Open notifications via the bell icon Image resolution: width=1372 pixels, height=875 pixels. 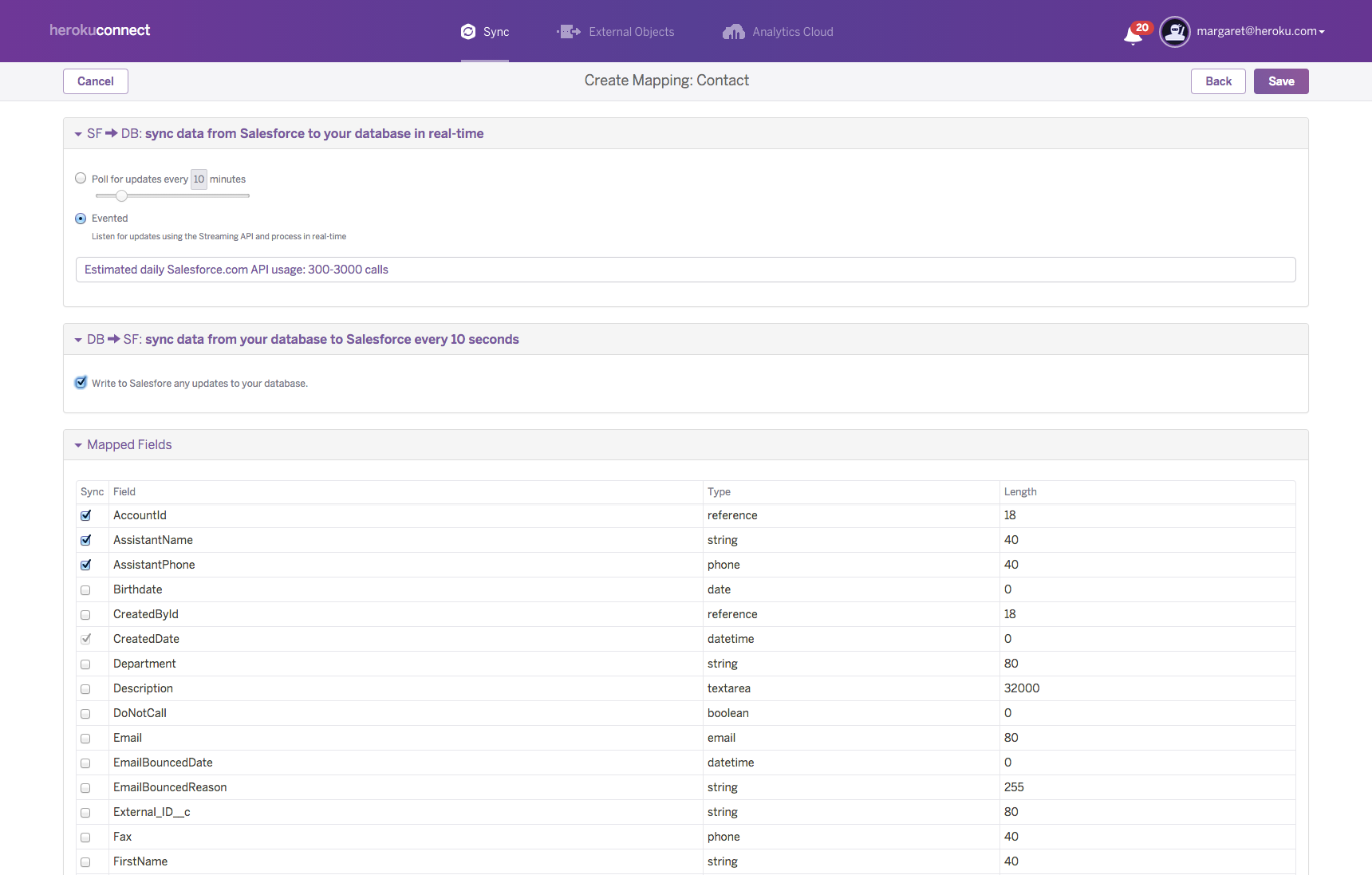pyautogui.click(x=1133, y=34)
